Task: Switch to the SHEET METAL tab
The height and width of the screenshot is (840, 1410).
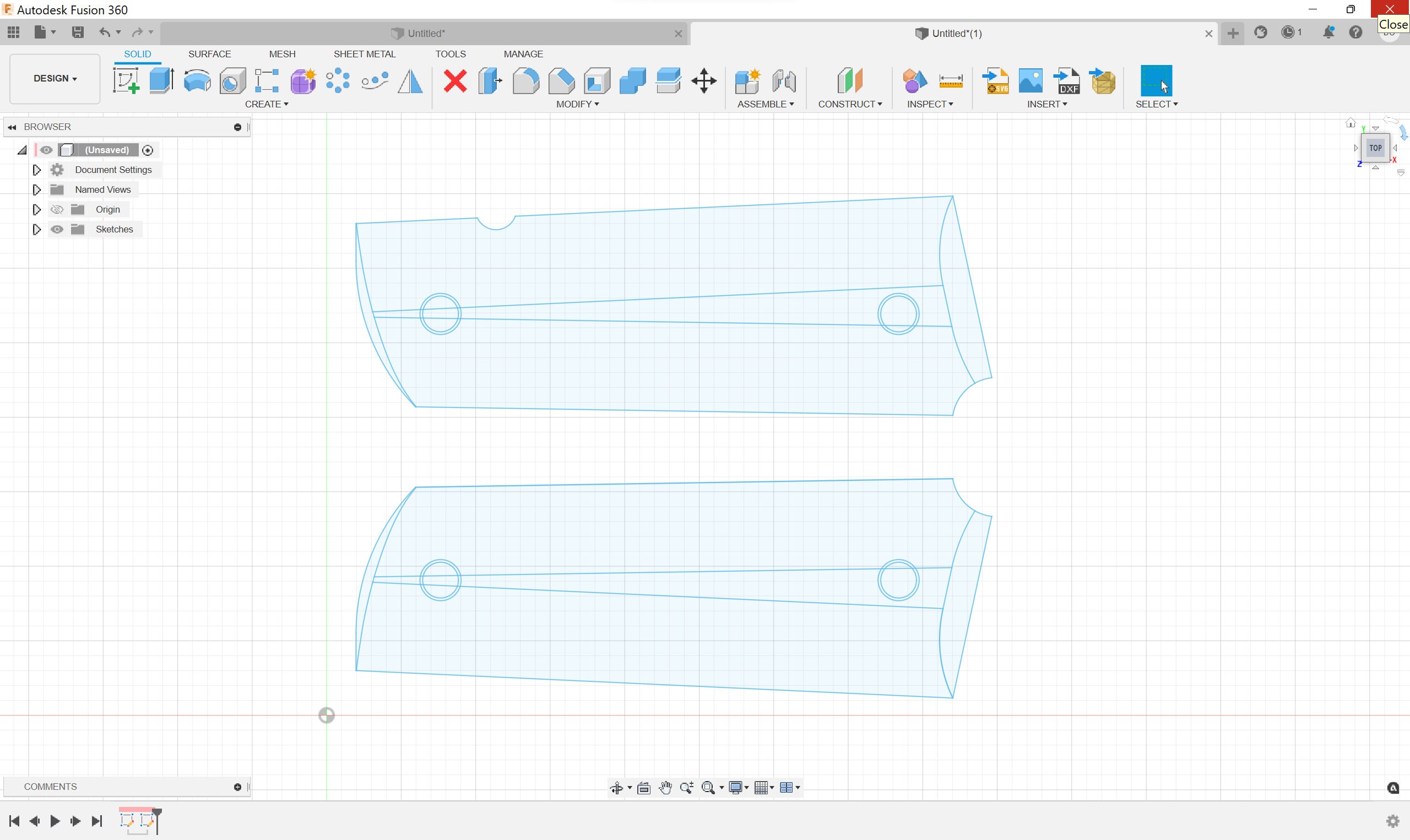Action: [365, 54]
